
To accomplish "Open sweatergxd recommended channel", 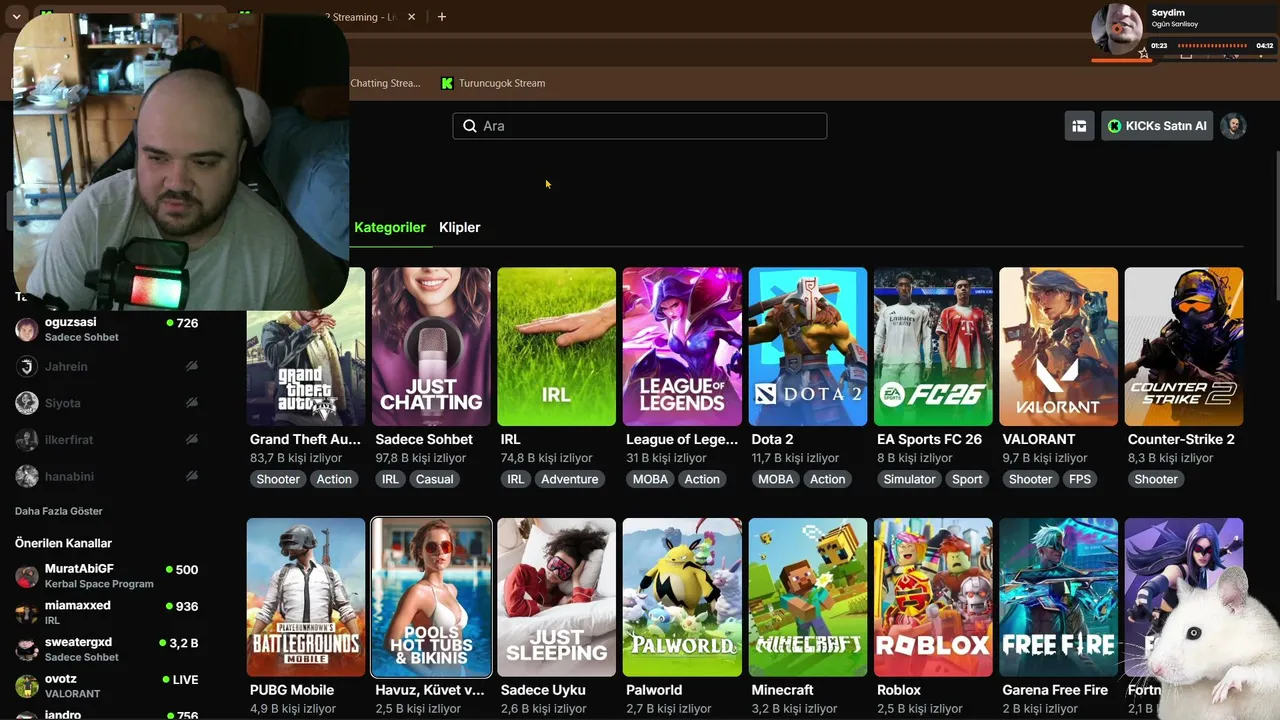I will click(x=107, y=649).
